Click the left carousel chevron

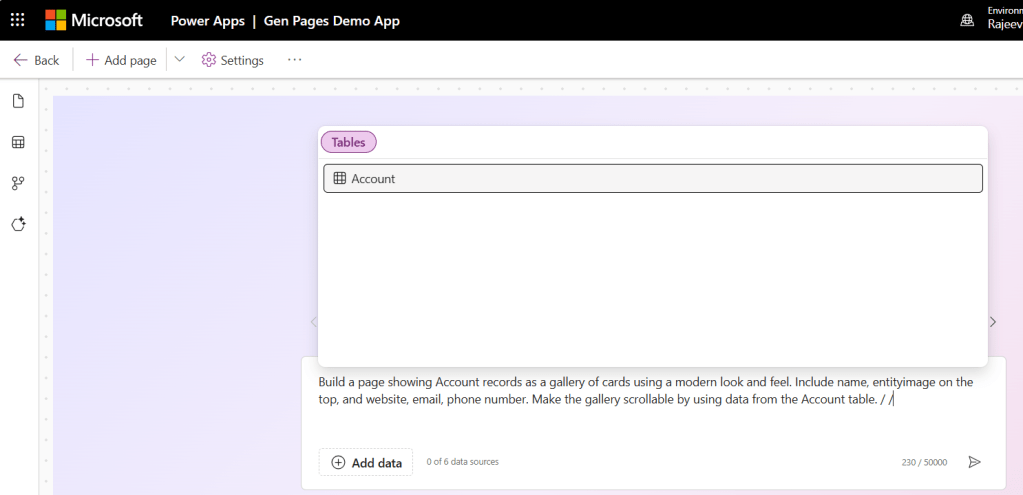click(x=313, y=322)
